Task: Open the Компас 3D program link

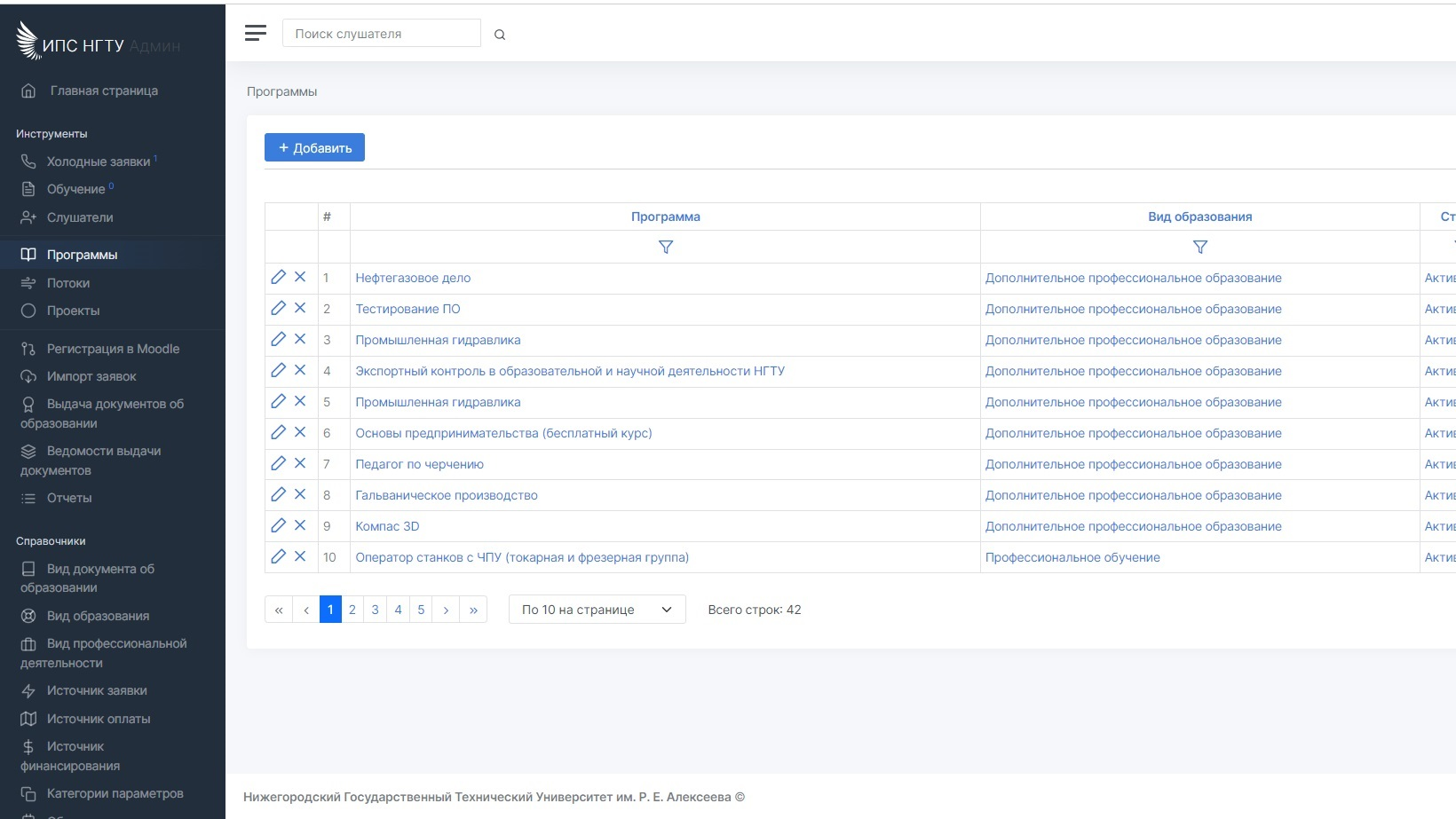Action: [x=387, y=526]
